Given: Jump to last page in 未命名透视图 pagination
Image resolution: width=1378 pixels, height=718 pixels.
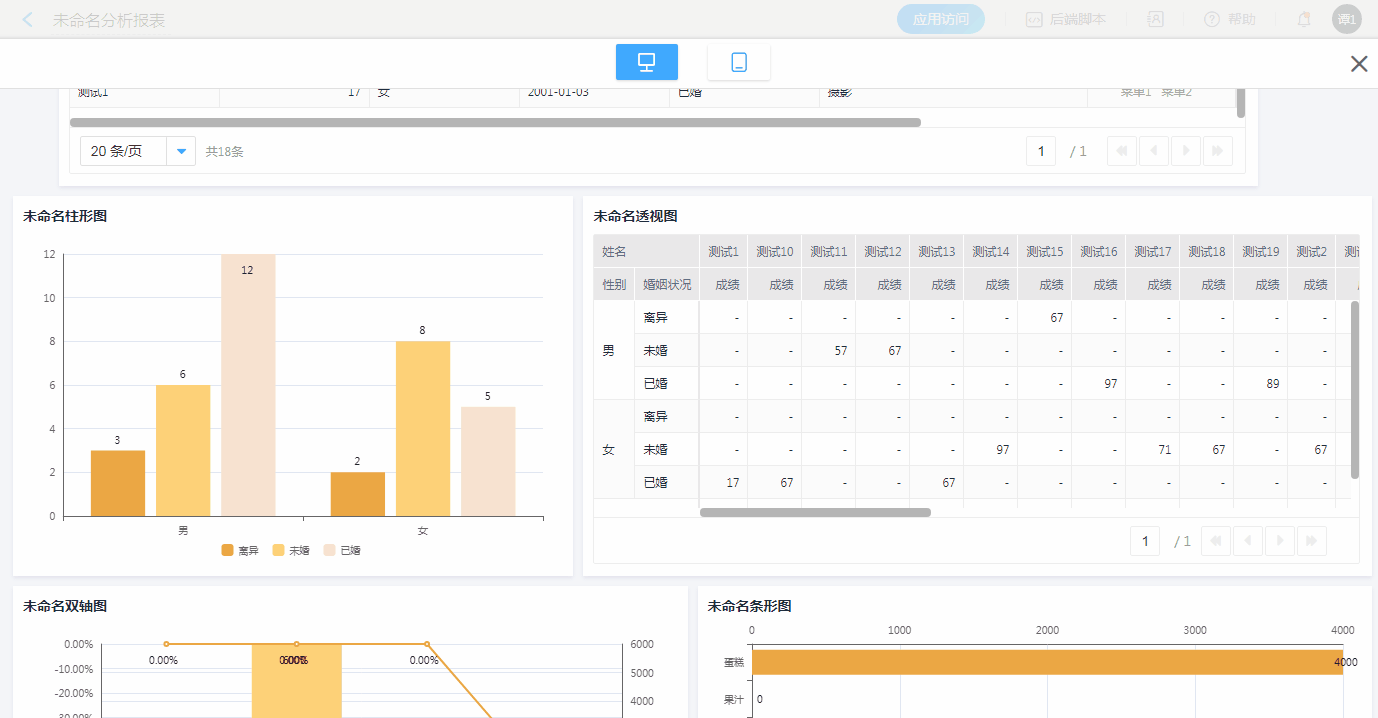Looking at the screenshot, I should coord(1311,541).
